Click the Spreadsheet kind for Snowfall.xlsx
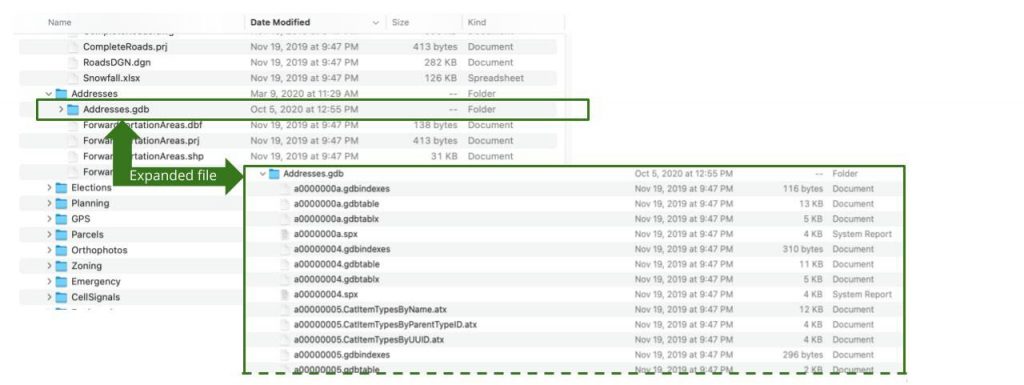This screenshot has width=1024, height=385. coord(496,78)
